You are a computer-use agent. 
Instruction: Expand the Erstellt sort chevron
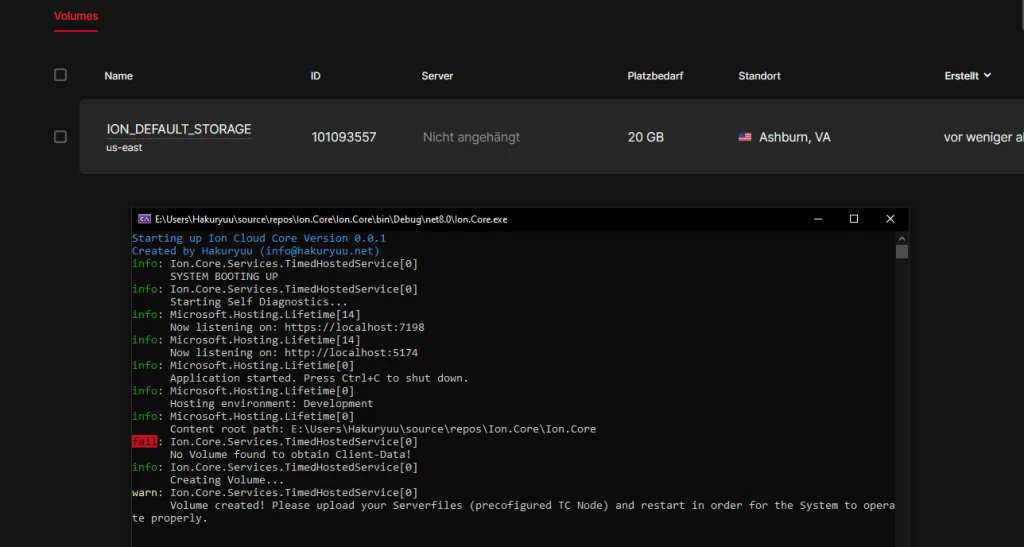click(988, 75)
